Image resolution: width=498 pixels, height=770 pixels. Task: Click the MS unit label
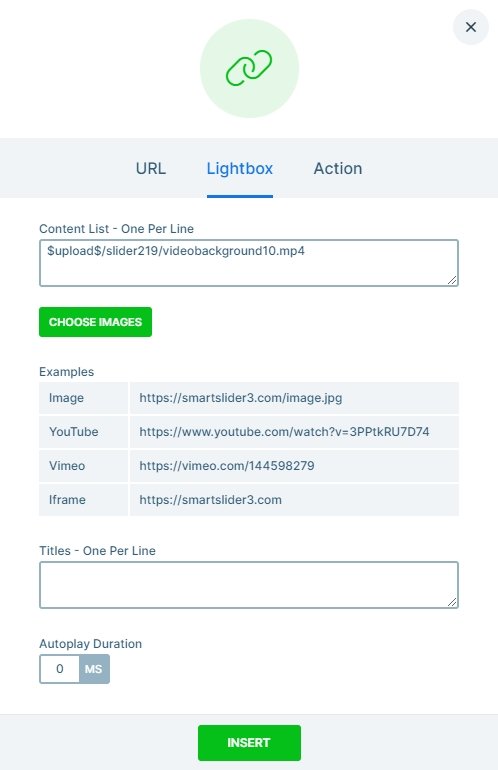(x=94, y=669)
